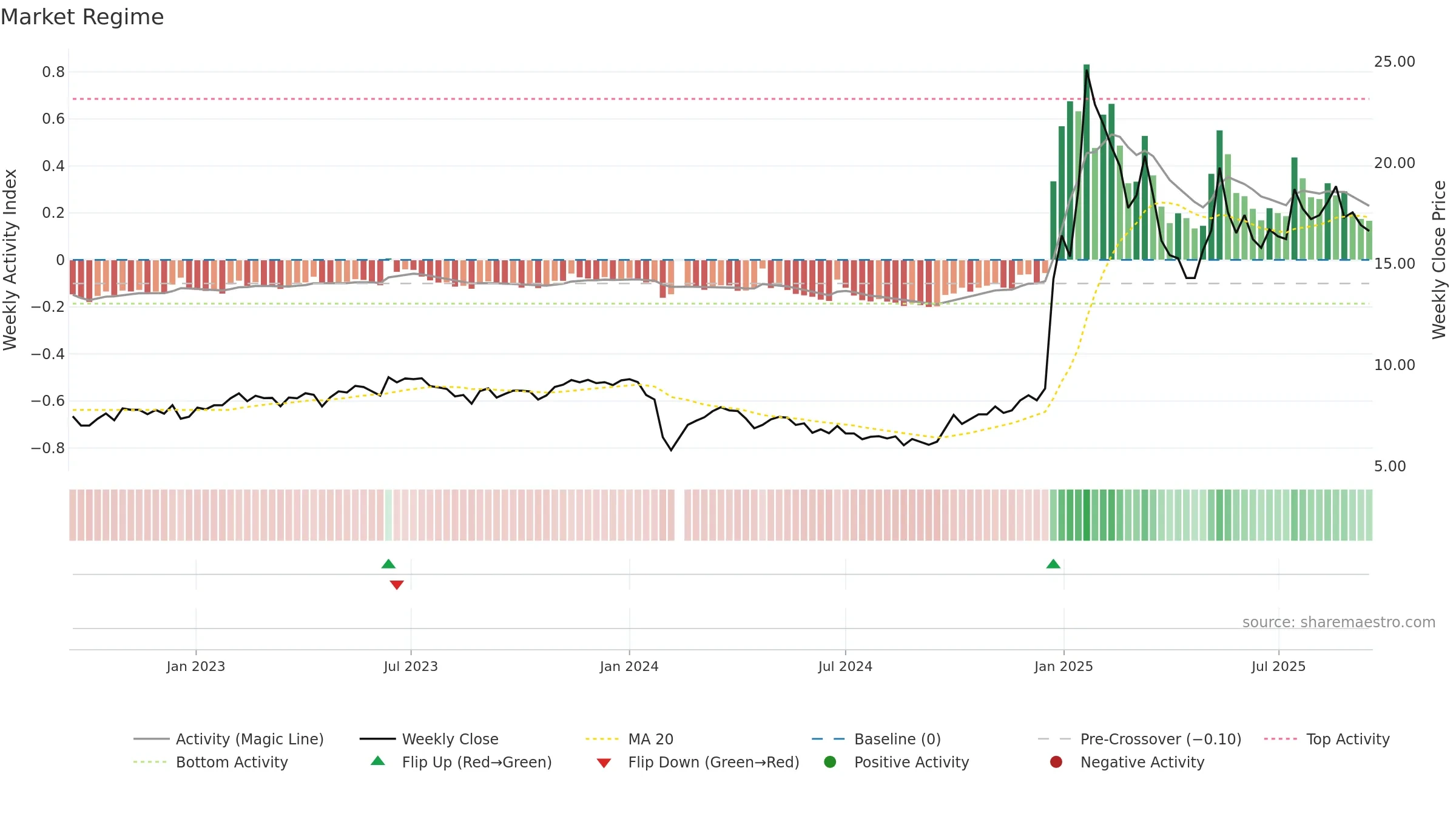Click the Jul 2023 x-axis label
1456x819 pixels.
pos(411,666)
